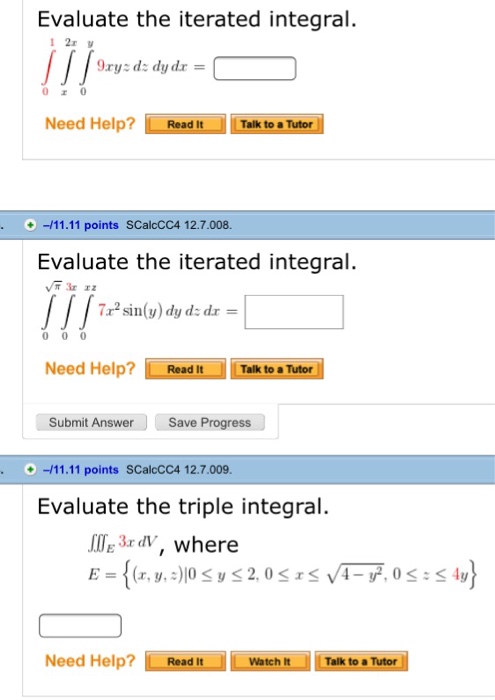Screen dimensions: 495x700
Task: Open Read It for the 9xyz integral question
Action: (x=185, y=124)
